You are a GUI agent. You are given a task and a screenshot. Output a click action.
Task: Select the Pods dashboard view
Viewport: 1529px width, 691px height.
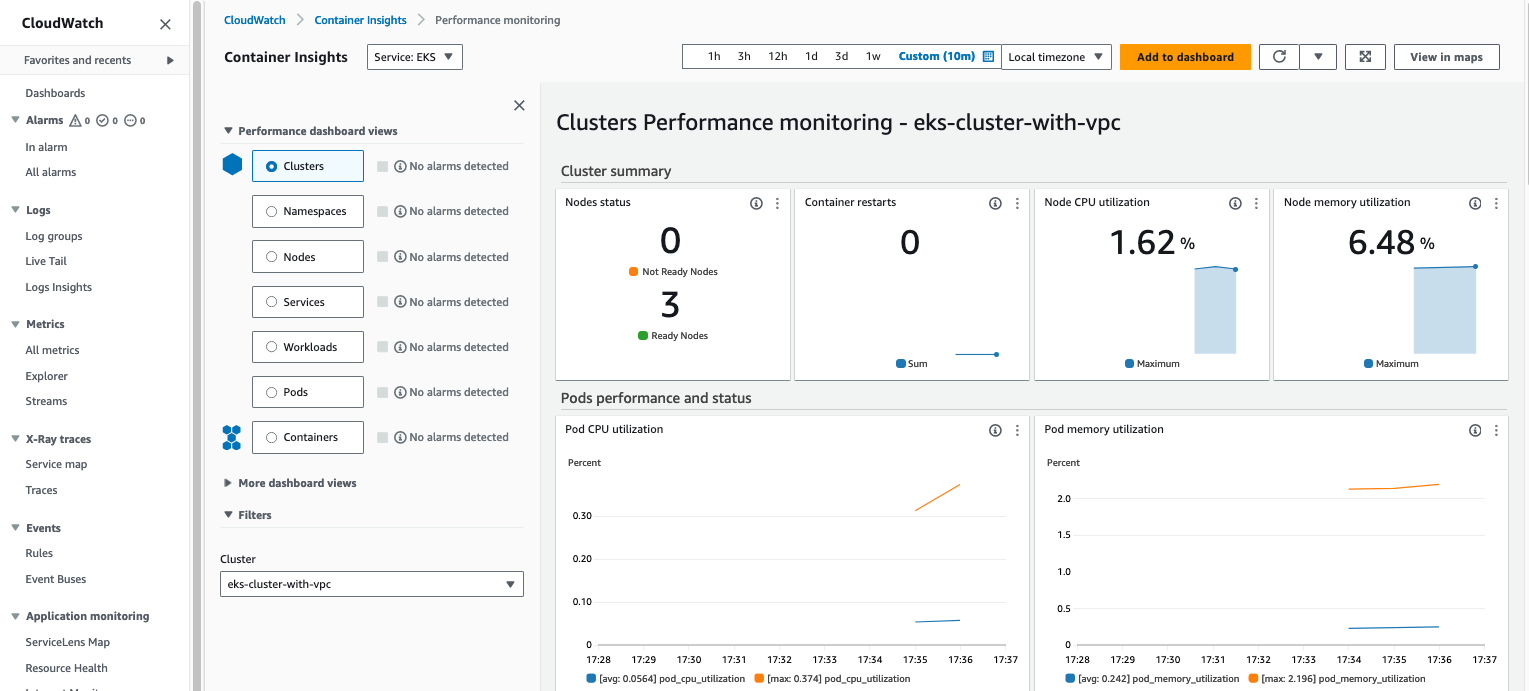coord(308,392)
